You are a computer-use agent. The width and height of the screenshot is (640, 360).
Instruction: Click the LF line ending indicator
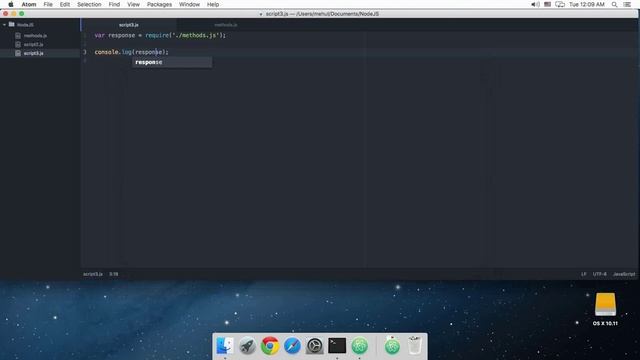coord(584,274)
